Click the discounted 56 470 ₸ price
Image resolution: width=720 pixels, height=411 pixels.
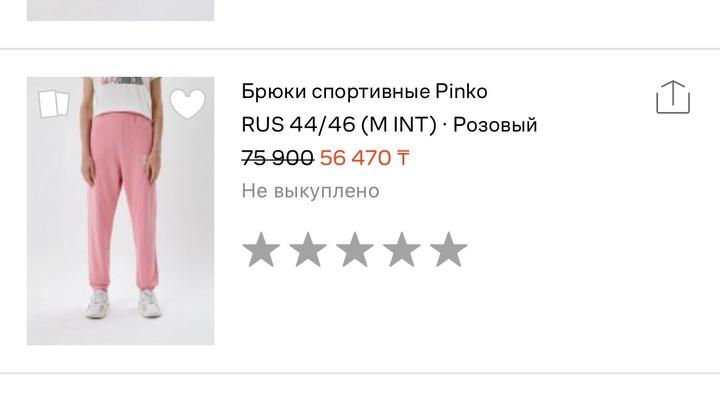[364, 158]
